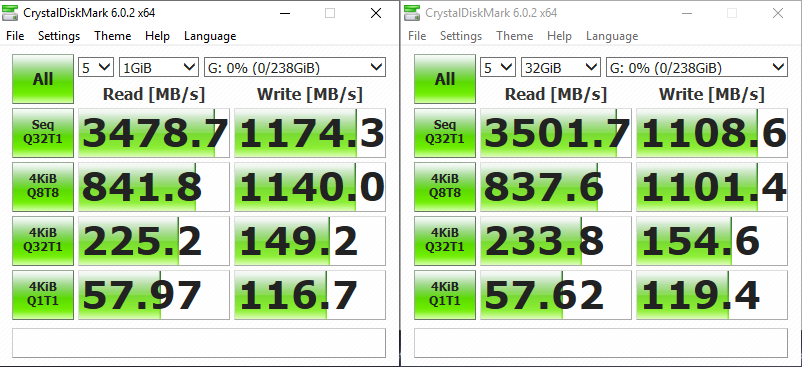This screenshot has height=367, width=802.
Task: Click the comment field in right window
Action: coord(601,343)
